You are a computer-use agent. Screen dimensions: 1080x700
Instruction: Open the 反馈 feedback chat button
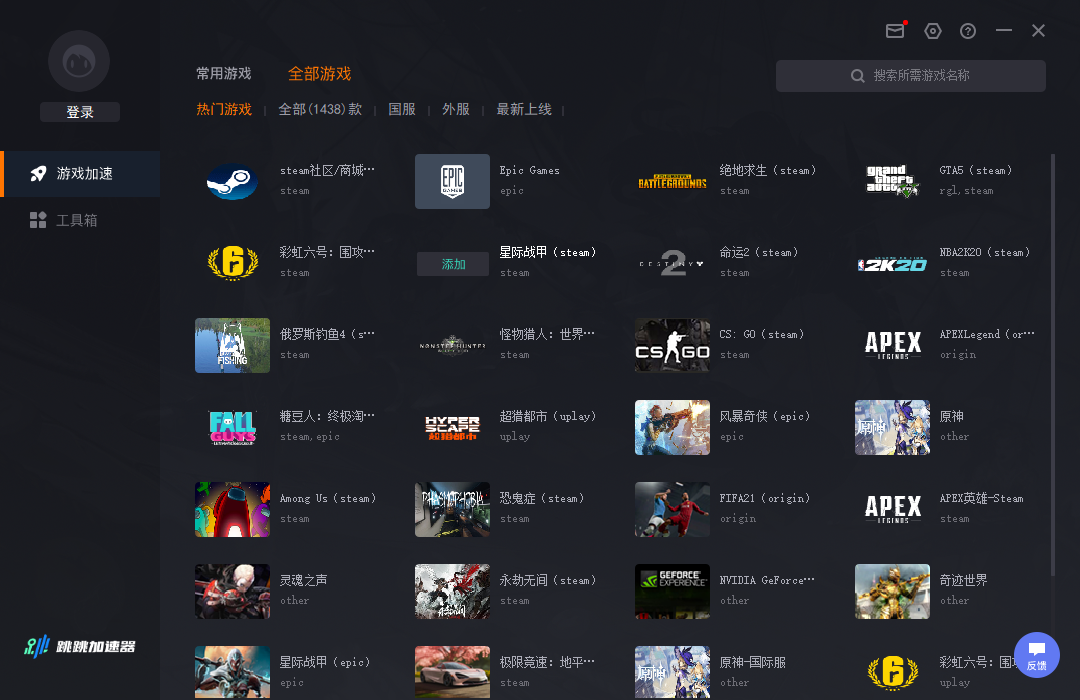[x=1037, y=655]
